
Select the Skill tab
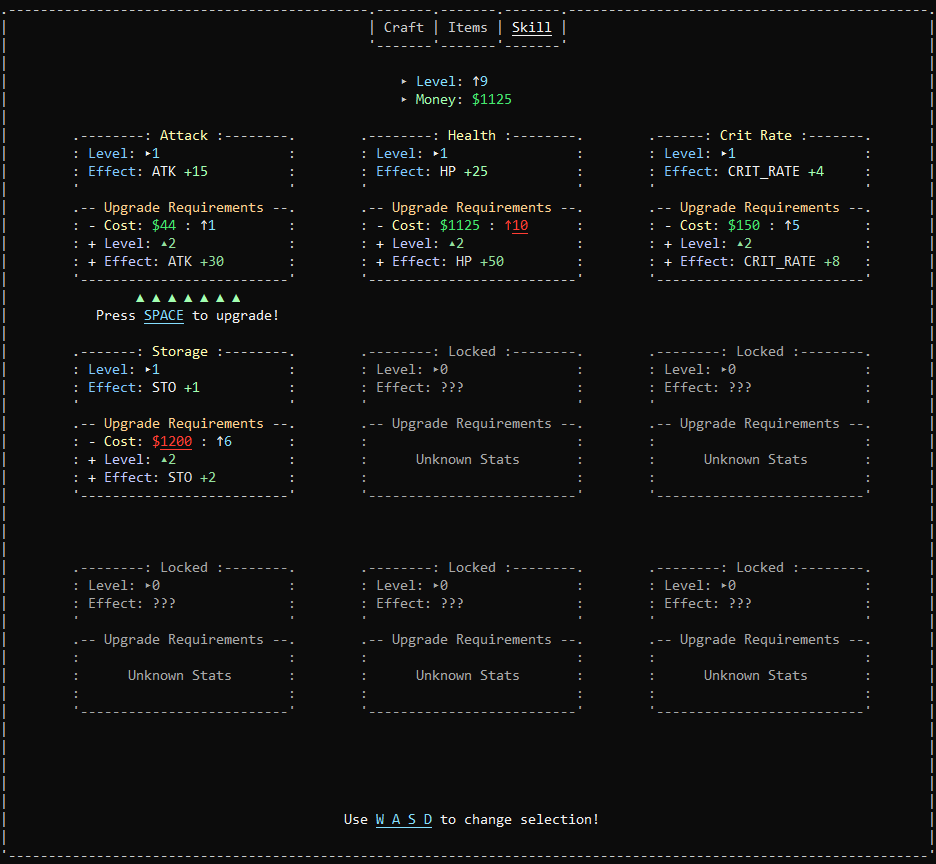pos(531,27)
